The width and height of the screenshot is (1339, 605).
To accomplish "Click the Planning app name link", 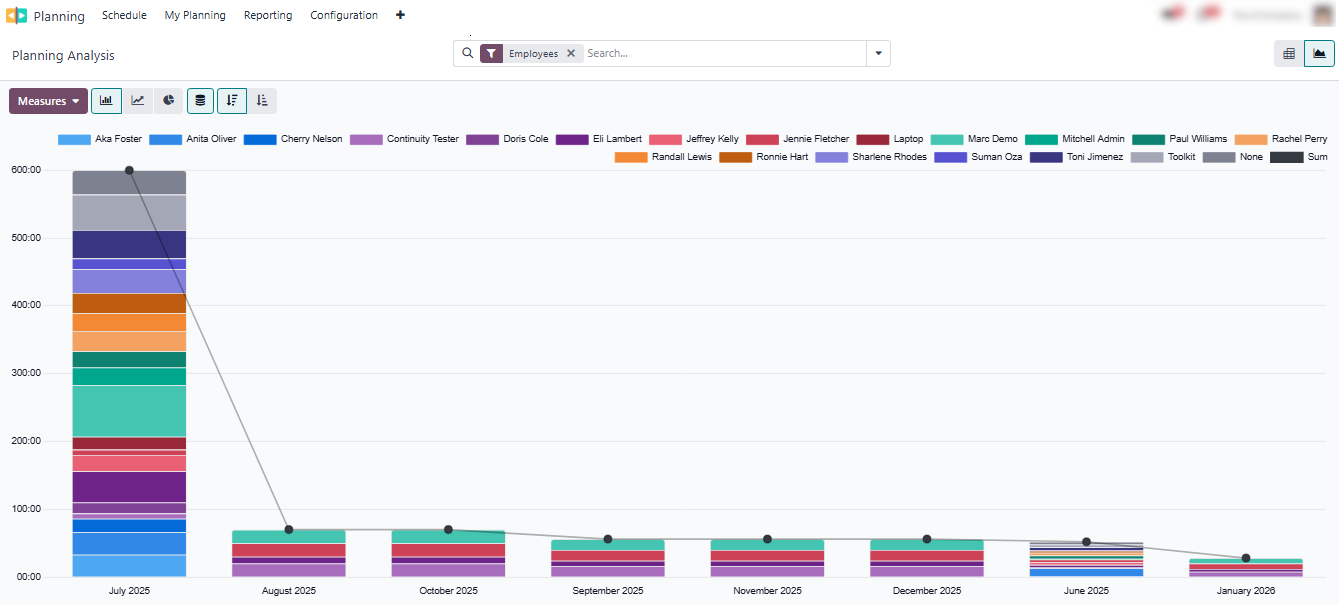I will (59, 16).
